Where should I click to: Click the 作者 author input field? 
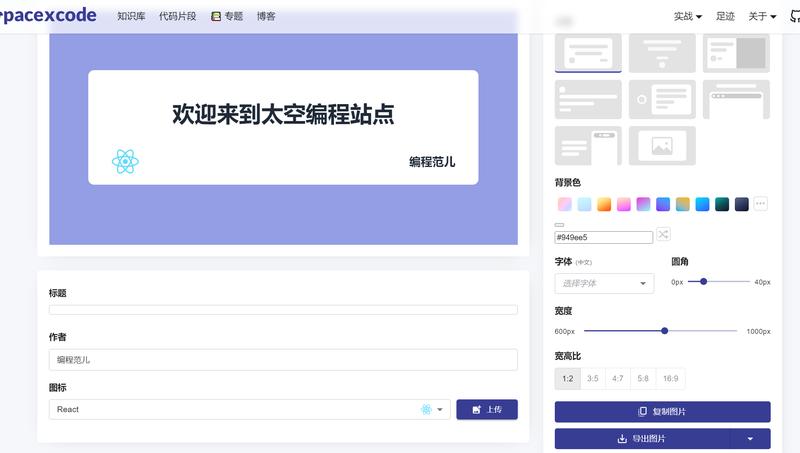(283, 360)
